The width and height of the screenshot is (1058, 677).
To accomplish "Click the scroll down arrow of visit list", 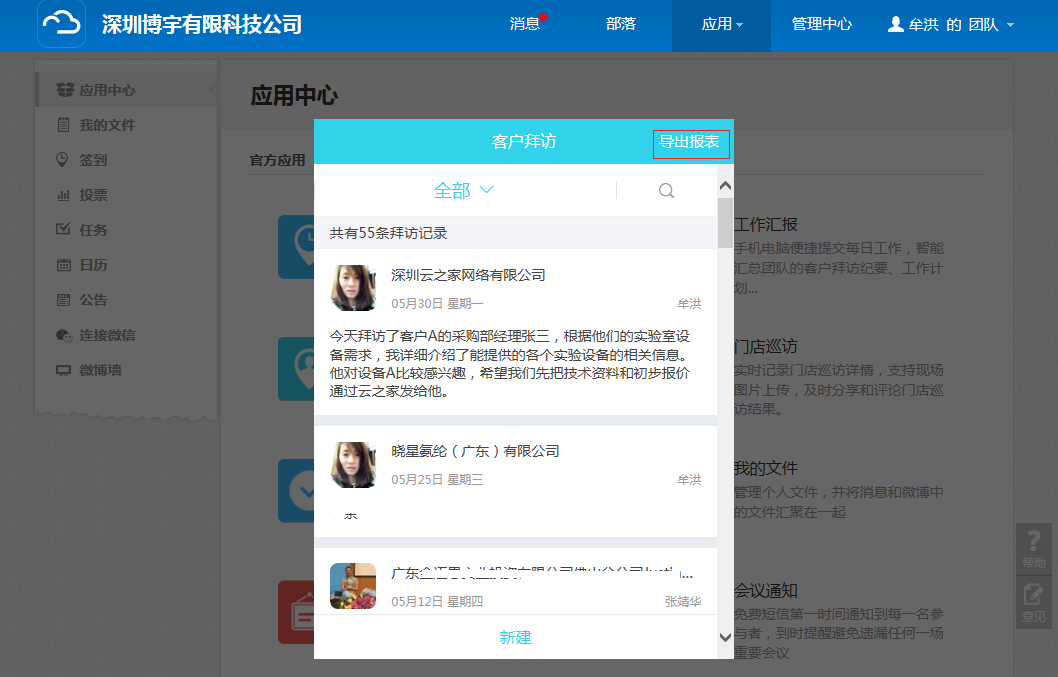I will click(725, 637).
